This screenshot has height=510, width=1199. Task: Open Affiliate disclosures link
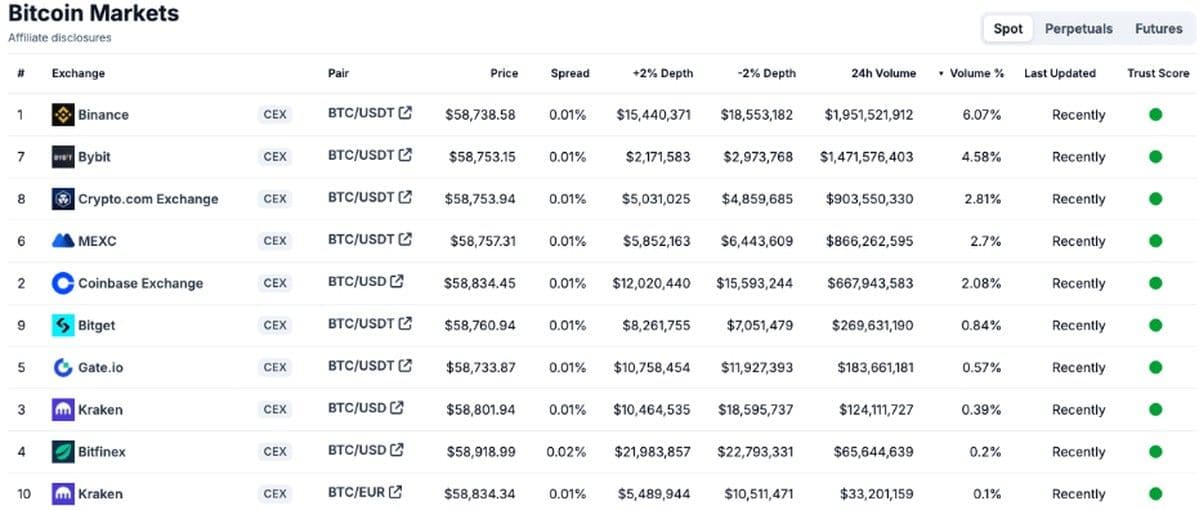(x=60, y=37)
